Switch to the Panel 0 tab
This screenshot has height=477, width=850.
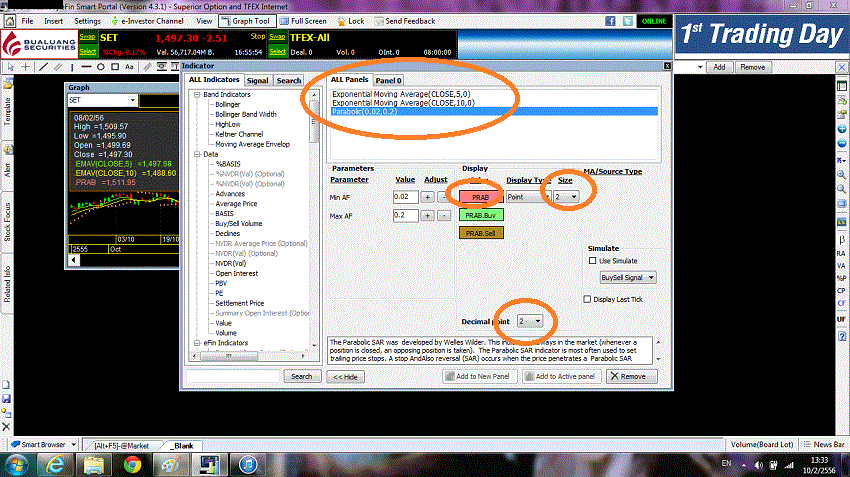(x=388, y=80)
